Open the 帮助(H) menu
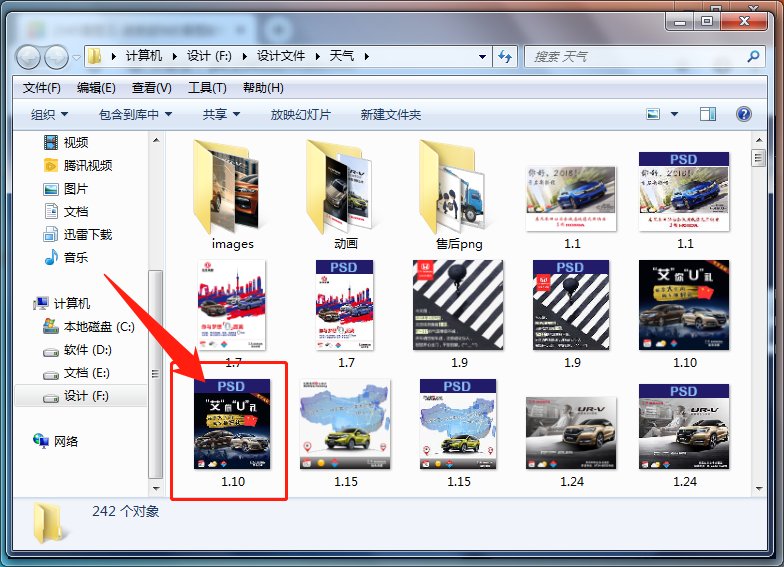The width and height of the screenshot is (784, 567). [263, 88]
